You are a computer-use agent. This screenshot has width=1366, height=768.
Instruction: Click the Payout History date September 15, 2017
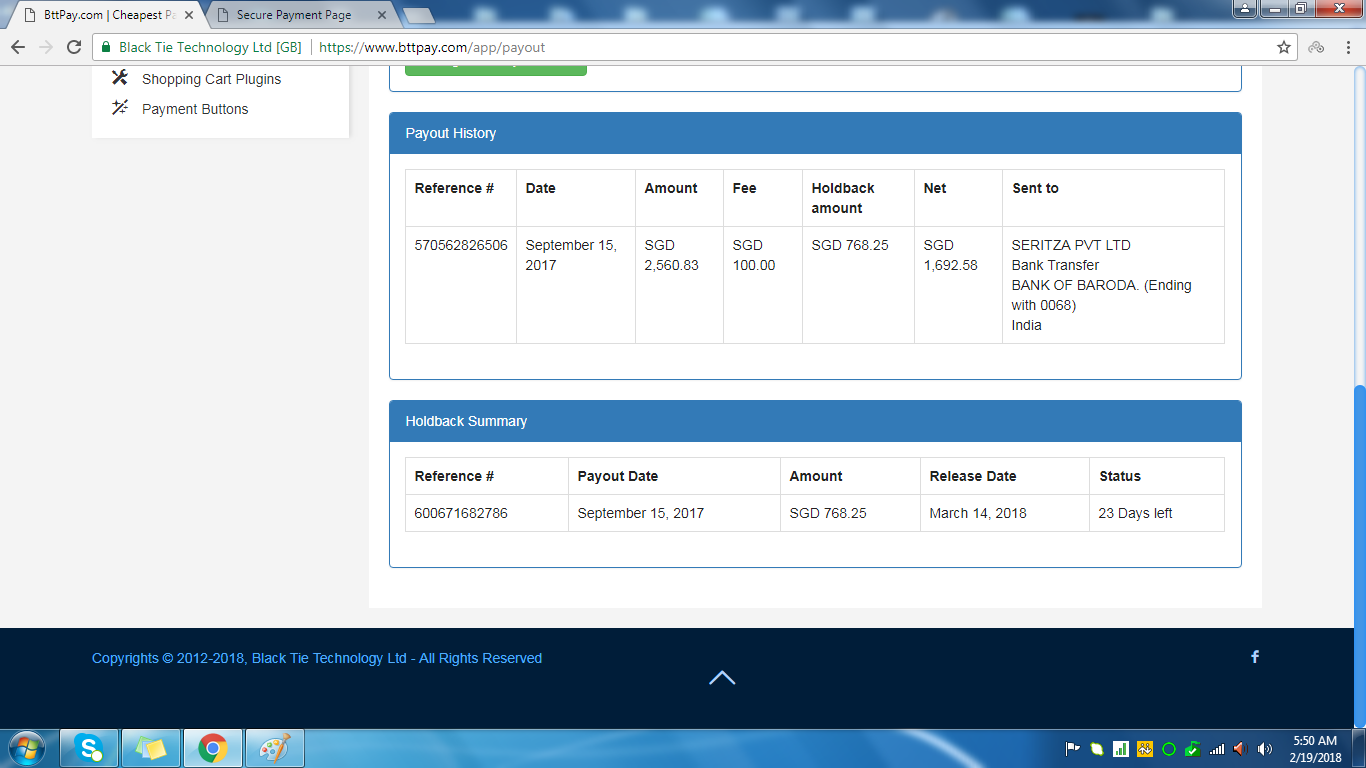coord(571,255)
